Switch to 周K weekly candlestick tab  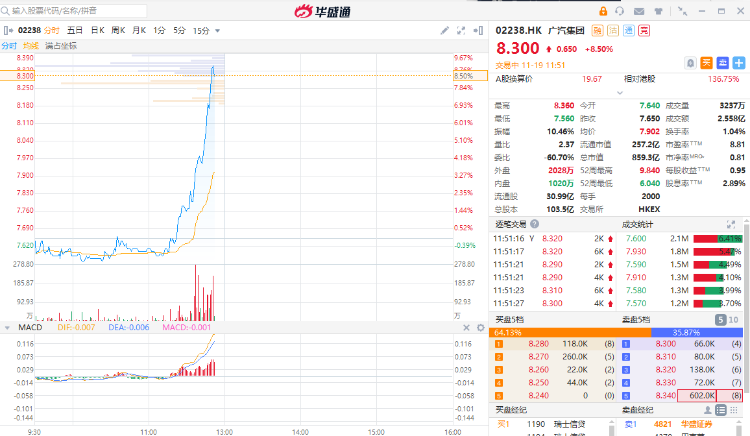[118, 31]
